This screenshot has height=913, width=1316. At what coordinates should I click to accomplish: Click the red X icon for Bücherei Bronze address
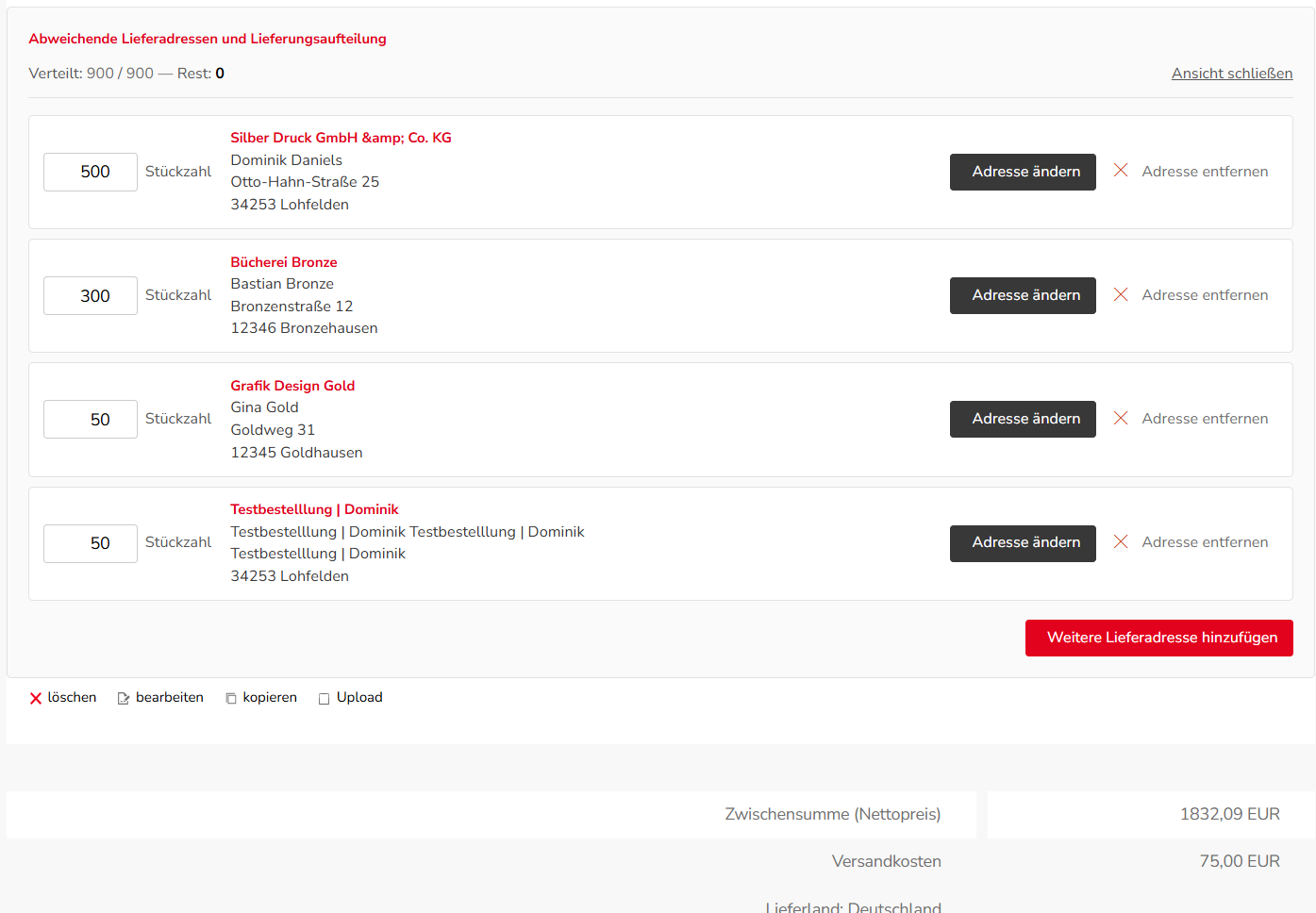click(1121, 294)
